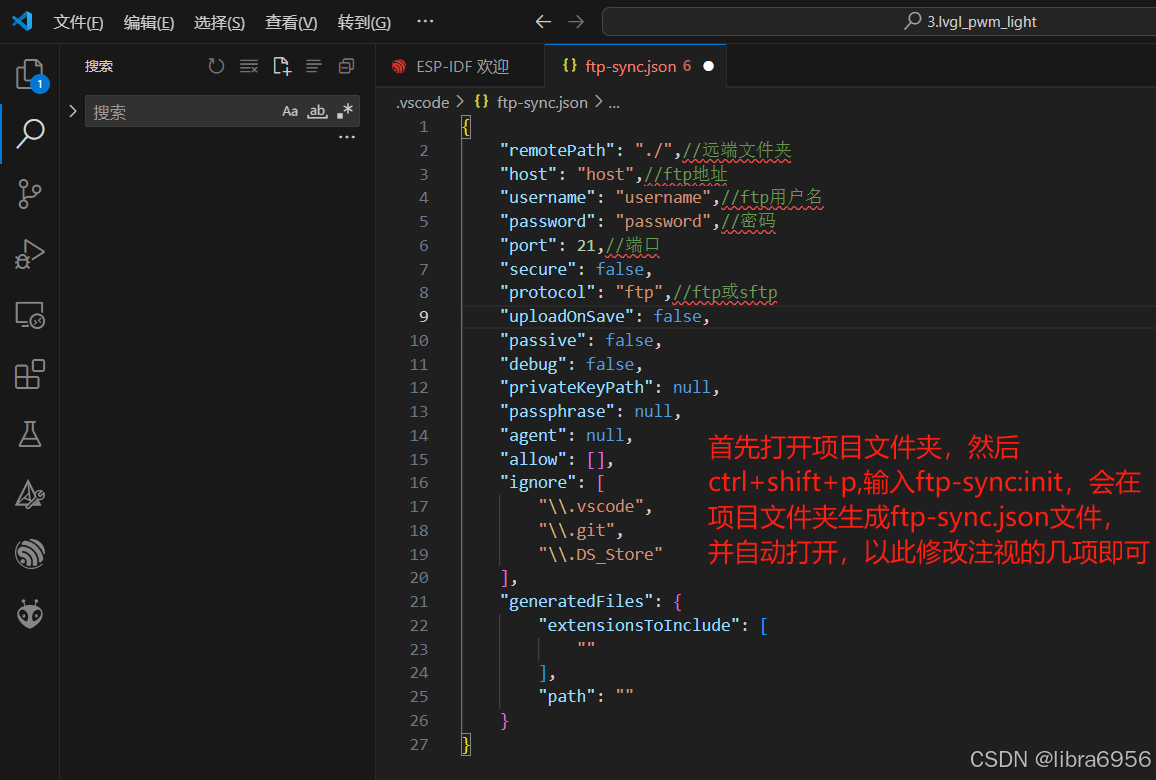Viewport: 1156px width, 780px height.
Task: Expand the 搜索 tree item chevron
Action: click(71, 111)
